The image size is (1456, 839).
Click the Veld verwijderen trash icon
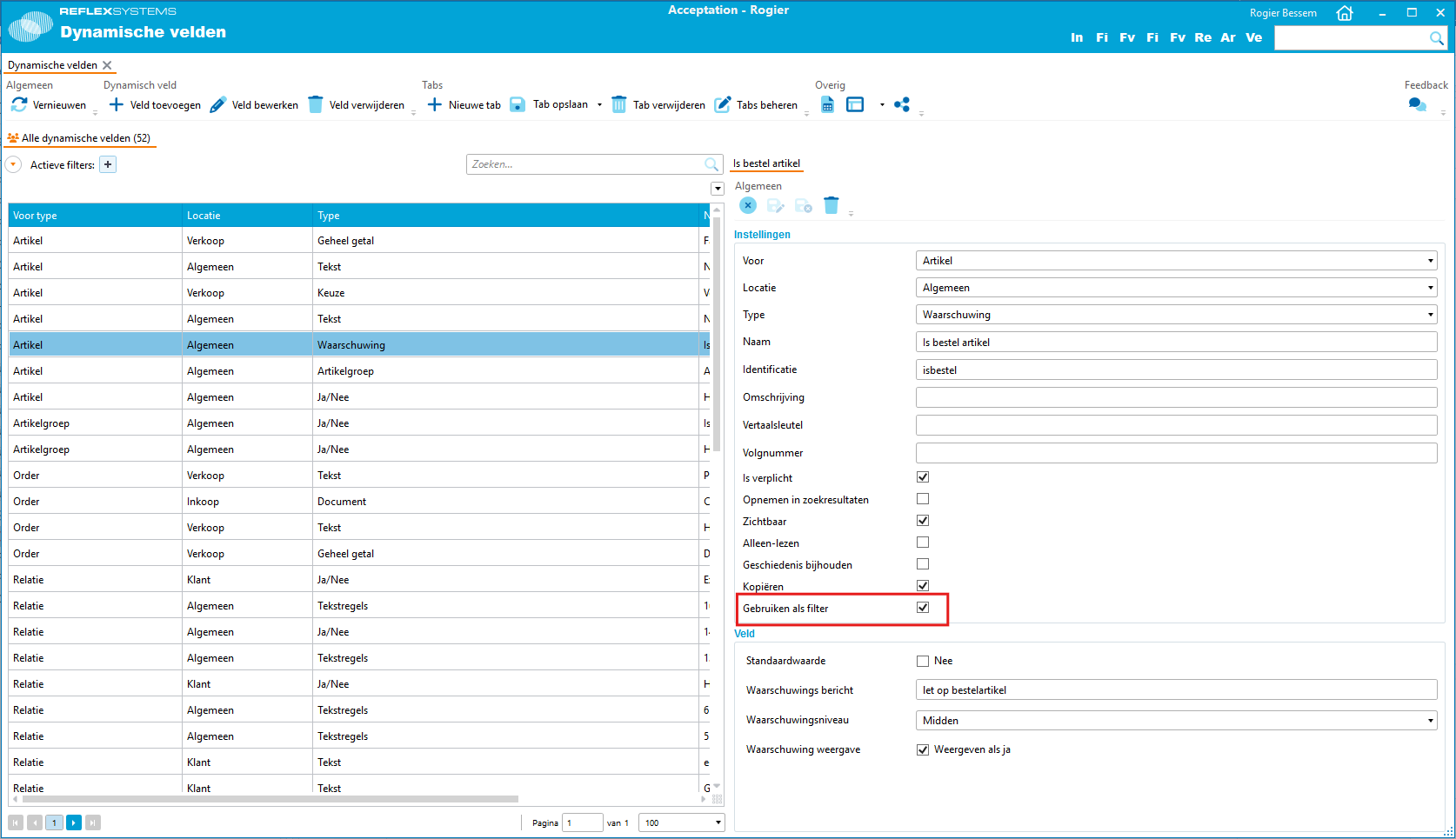tap(316, 104)
